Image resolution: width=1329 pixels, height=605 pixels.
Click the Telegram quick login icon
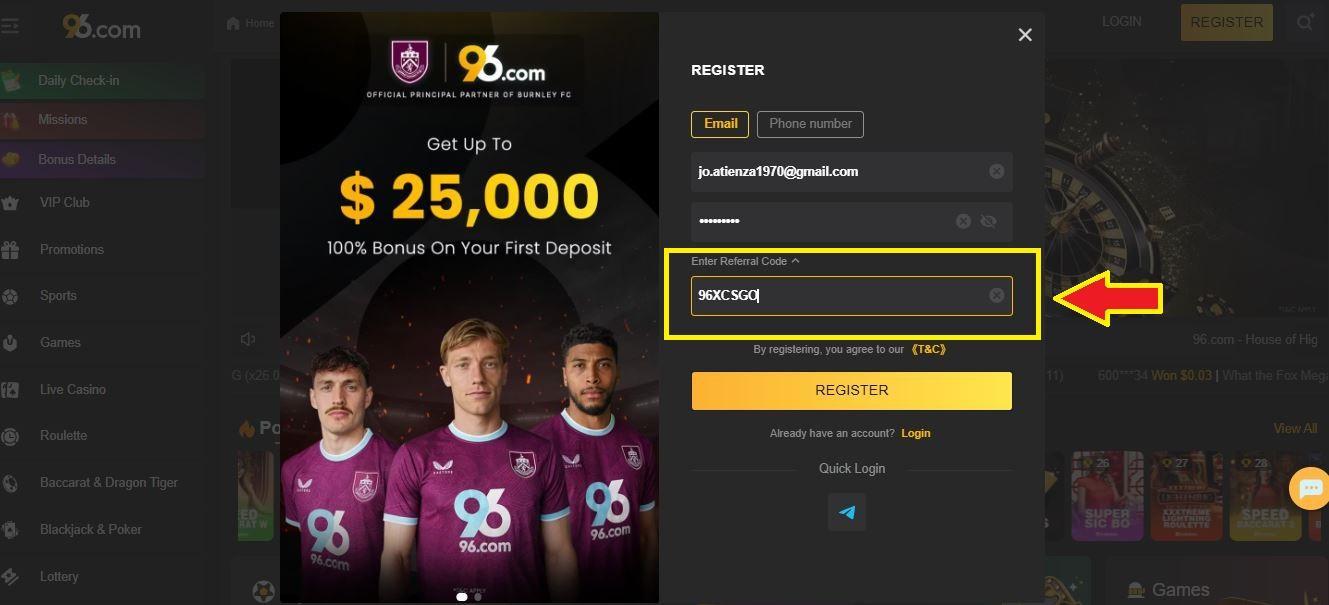pyautogui.click(x=847, y=512)
